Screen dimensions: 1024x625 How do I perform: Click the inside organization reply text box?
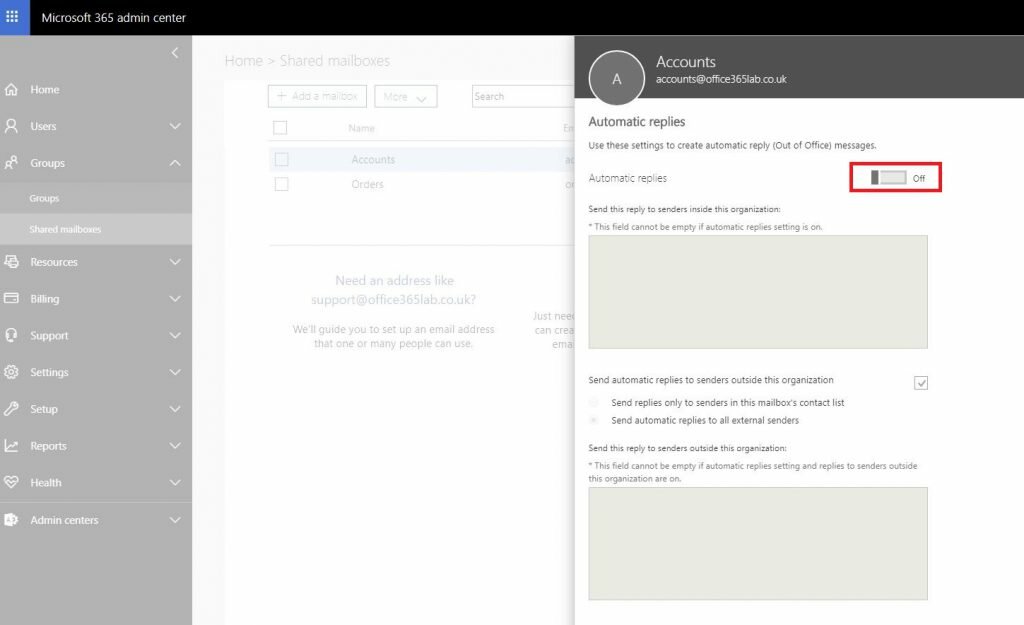pyautogui.click(x=758, y=292)
